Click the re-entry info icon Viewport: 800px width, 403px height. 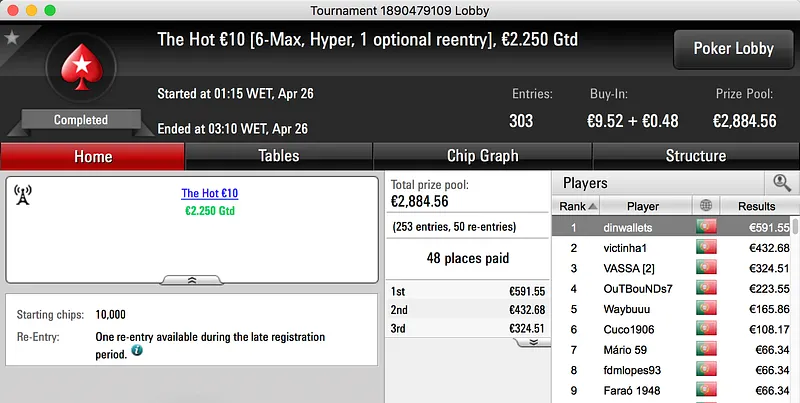(137, 351)
